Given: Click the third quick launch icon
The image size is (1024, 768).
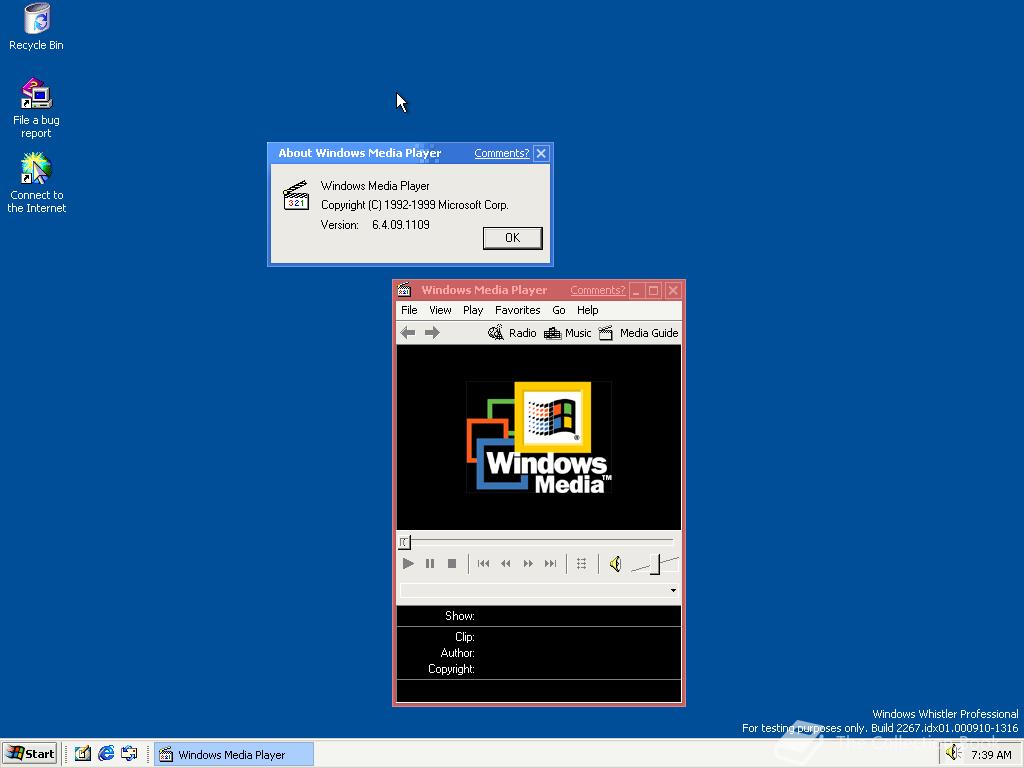Looking at the screenshot, I should click(129, 754).
